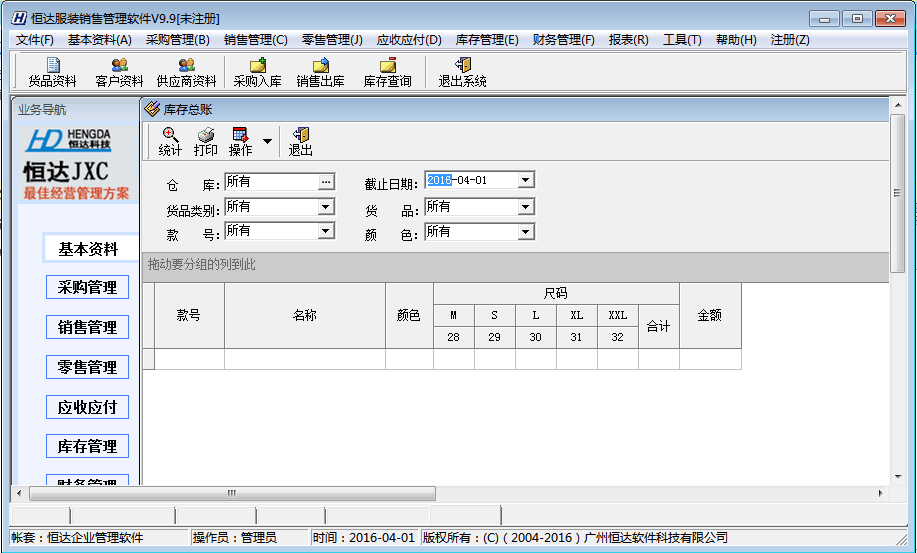Screen dimensions: 917x553
Task: Click the 款号 column header
Action: tap(189, 315)
